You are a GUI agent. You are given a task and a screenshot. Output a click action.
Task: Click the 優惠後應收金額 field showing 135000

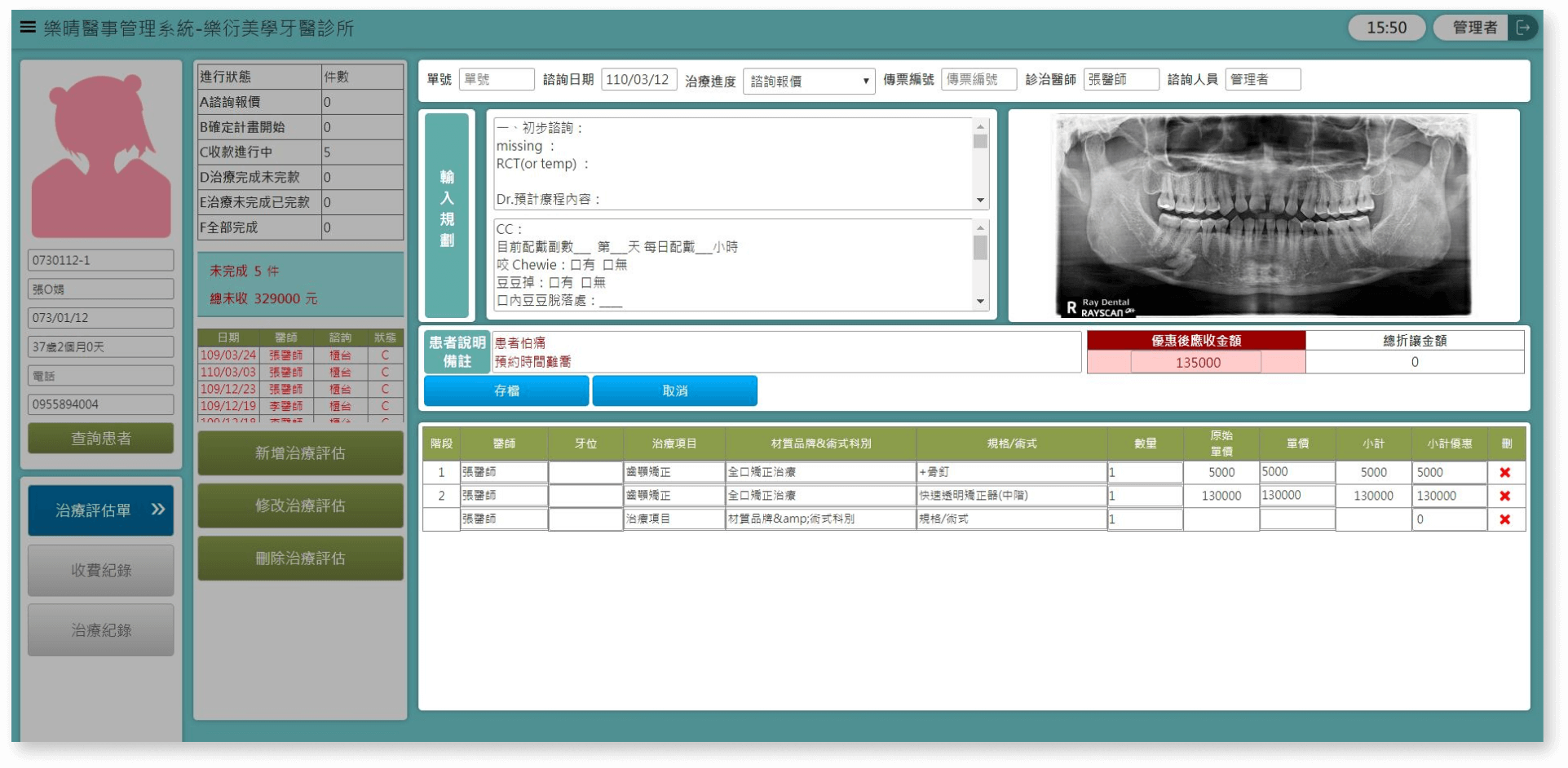point(1196,362)
